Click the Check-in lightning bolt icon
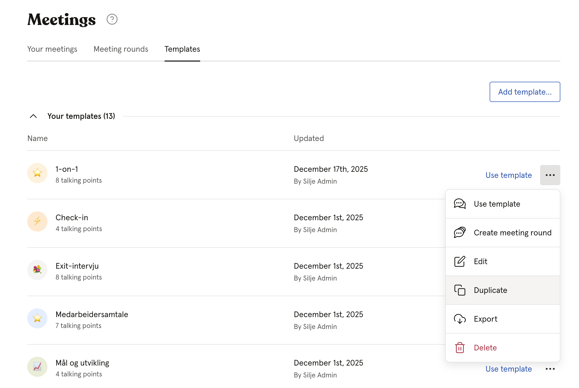This screenshot has height=388, width=579. pos(37,222)
